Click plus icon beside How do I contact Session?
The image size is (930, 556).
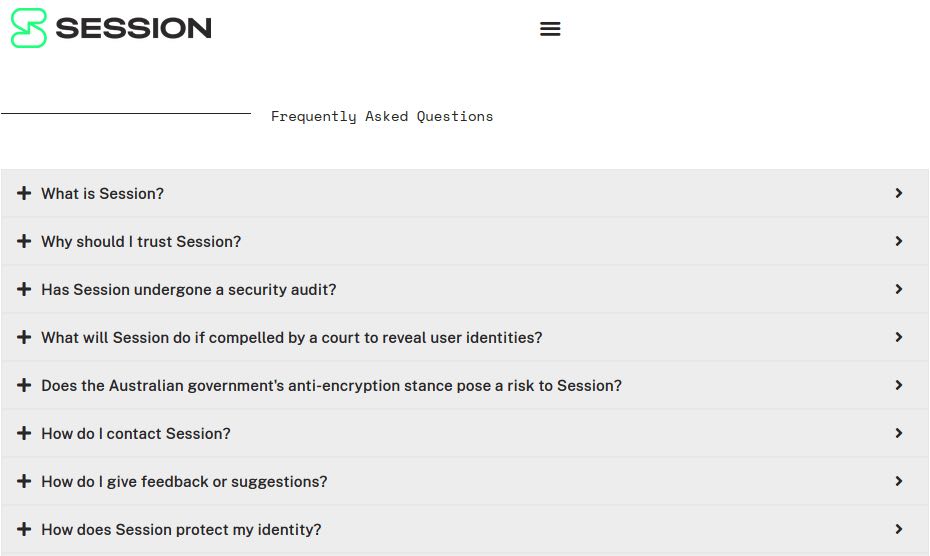click(24, 433)
